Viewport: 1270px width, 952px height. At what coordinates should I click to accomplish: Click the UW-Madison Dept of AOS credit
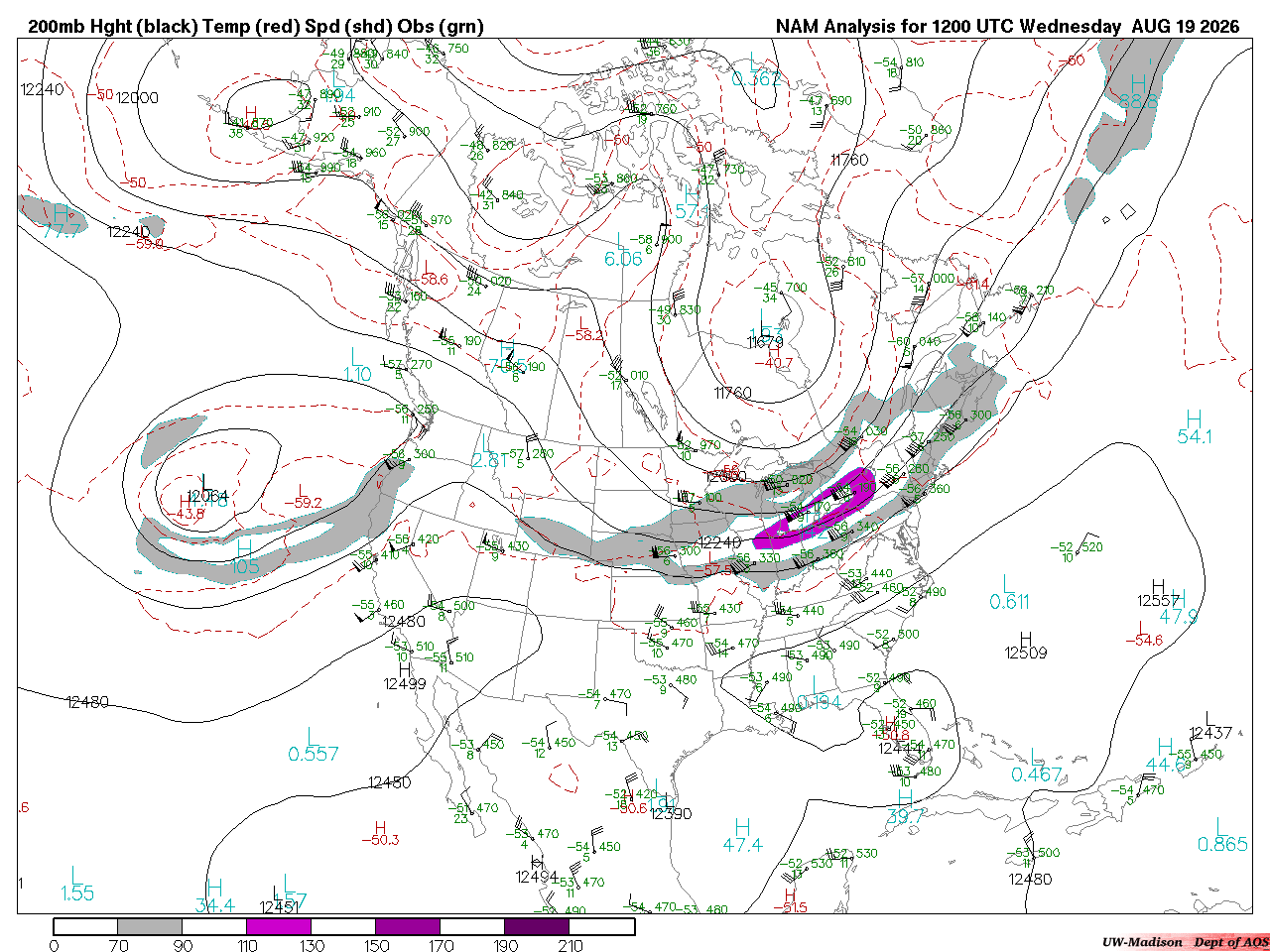tap(1186, 942)
